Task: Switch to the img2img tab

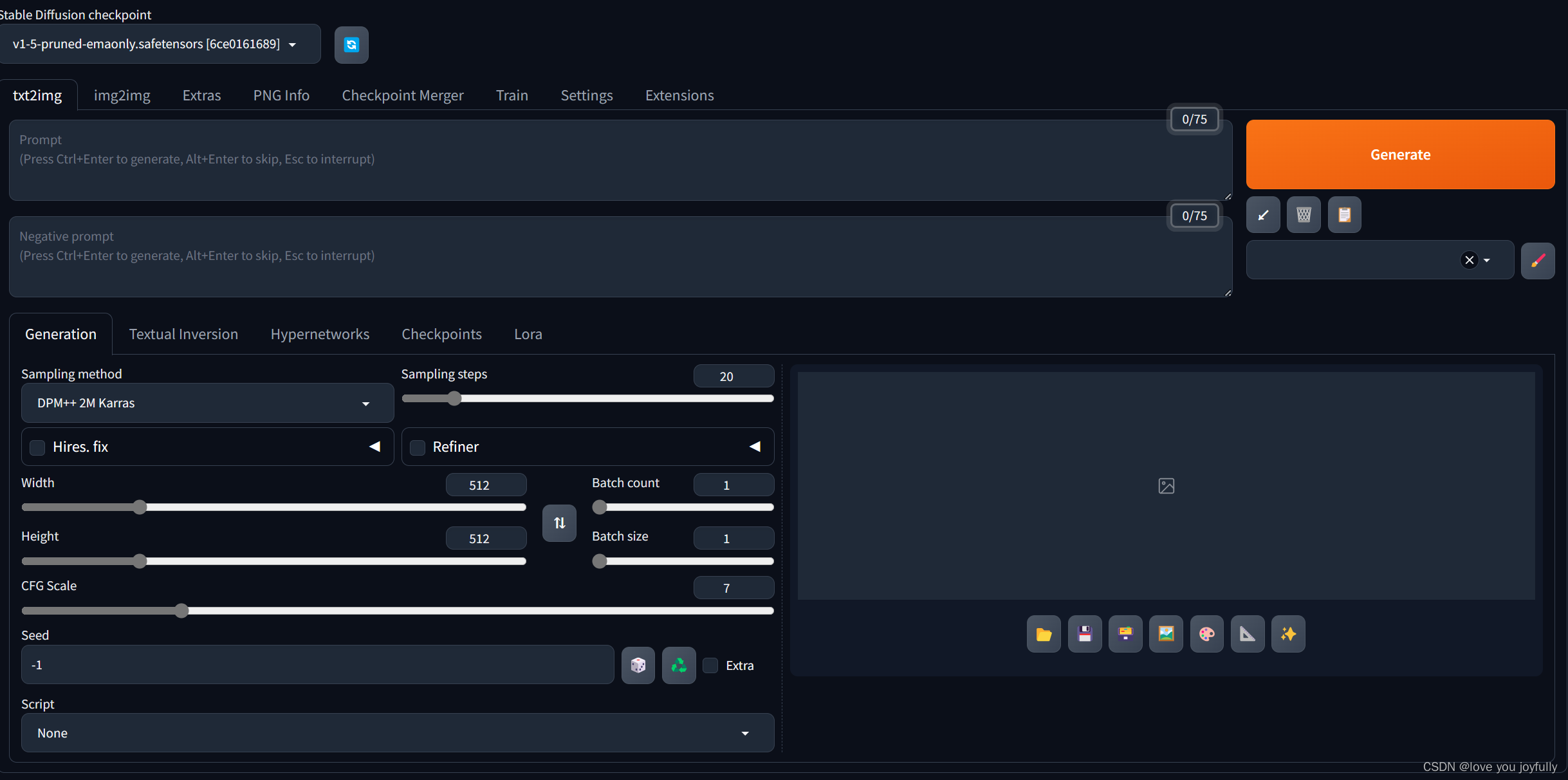Action: pos(122,95)
